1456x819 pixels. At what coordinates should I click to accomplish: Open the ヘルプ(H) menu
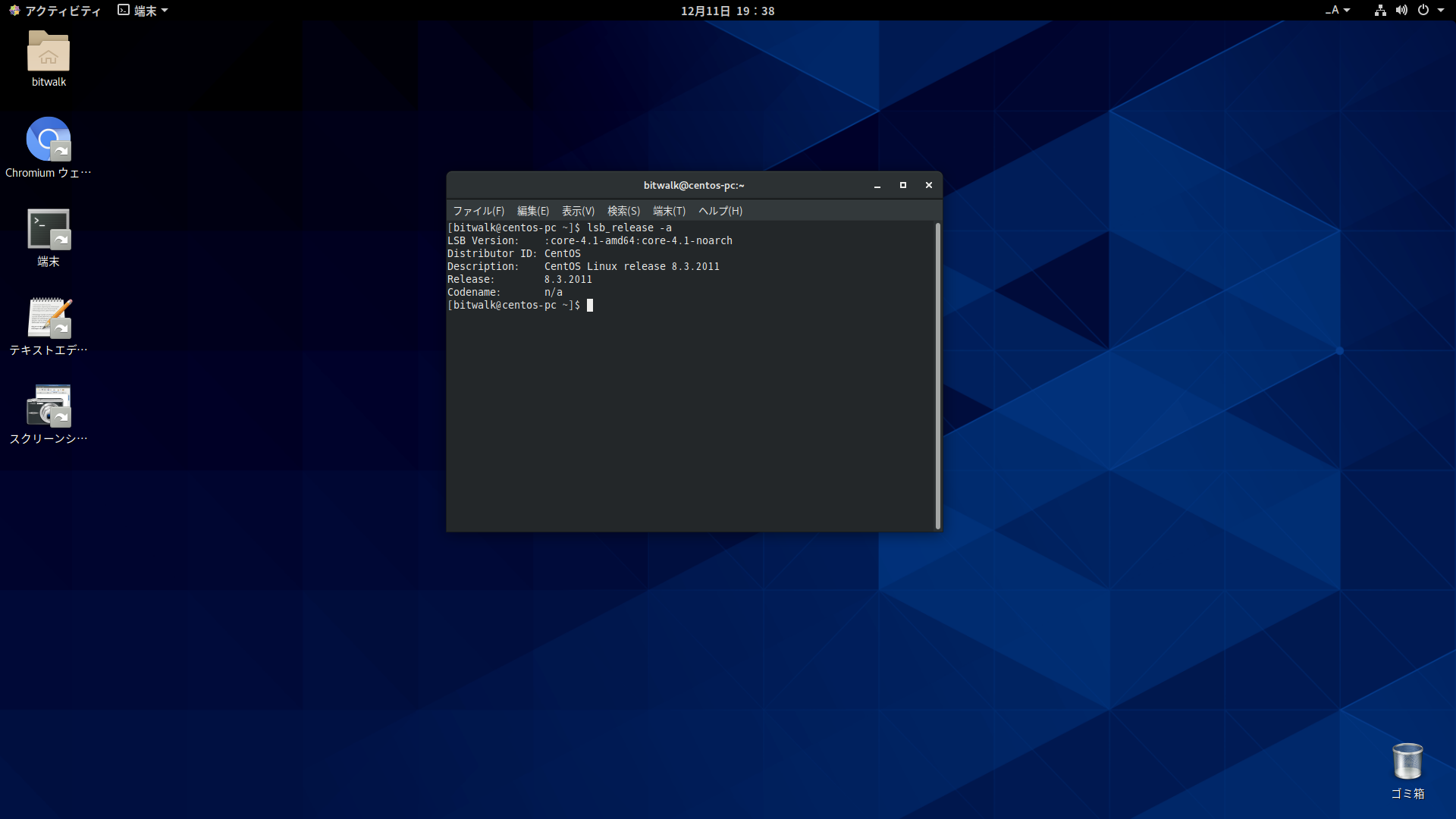click(x=720, y=211)
